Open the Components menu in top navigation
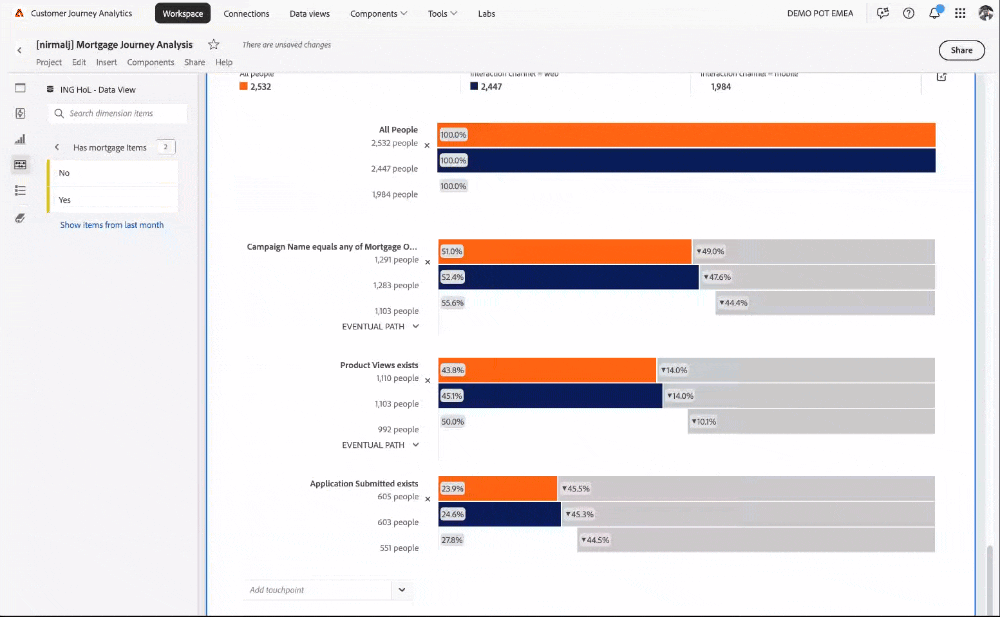 pyautogui.click(x=378, y=13)
